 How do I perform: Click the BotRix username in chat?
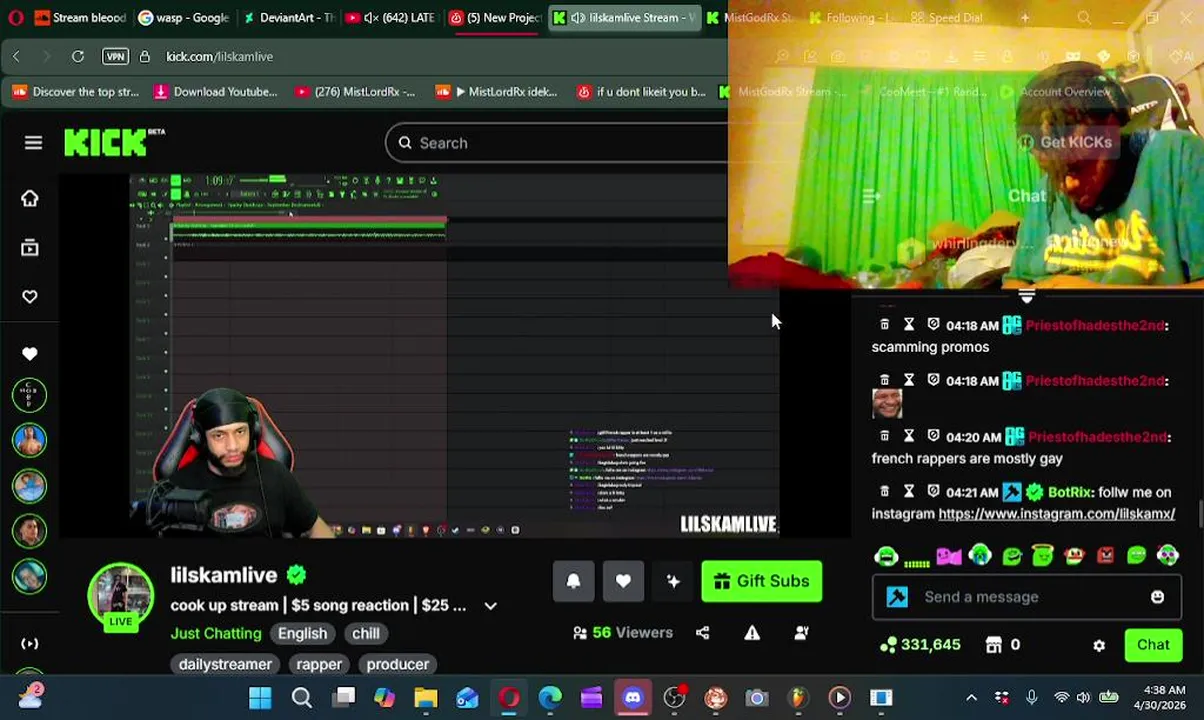[1069, 492]
